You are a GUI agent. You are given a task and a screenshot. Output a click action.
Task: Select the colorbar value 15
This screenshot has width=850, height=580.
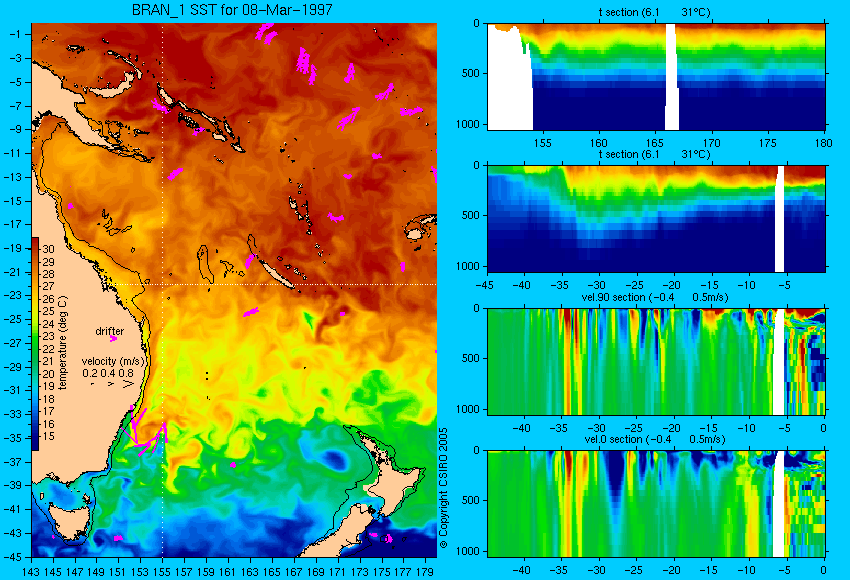tap(48, 436)
